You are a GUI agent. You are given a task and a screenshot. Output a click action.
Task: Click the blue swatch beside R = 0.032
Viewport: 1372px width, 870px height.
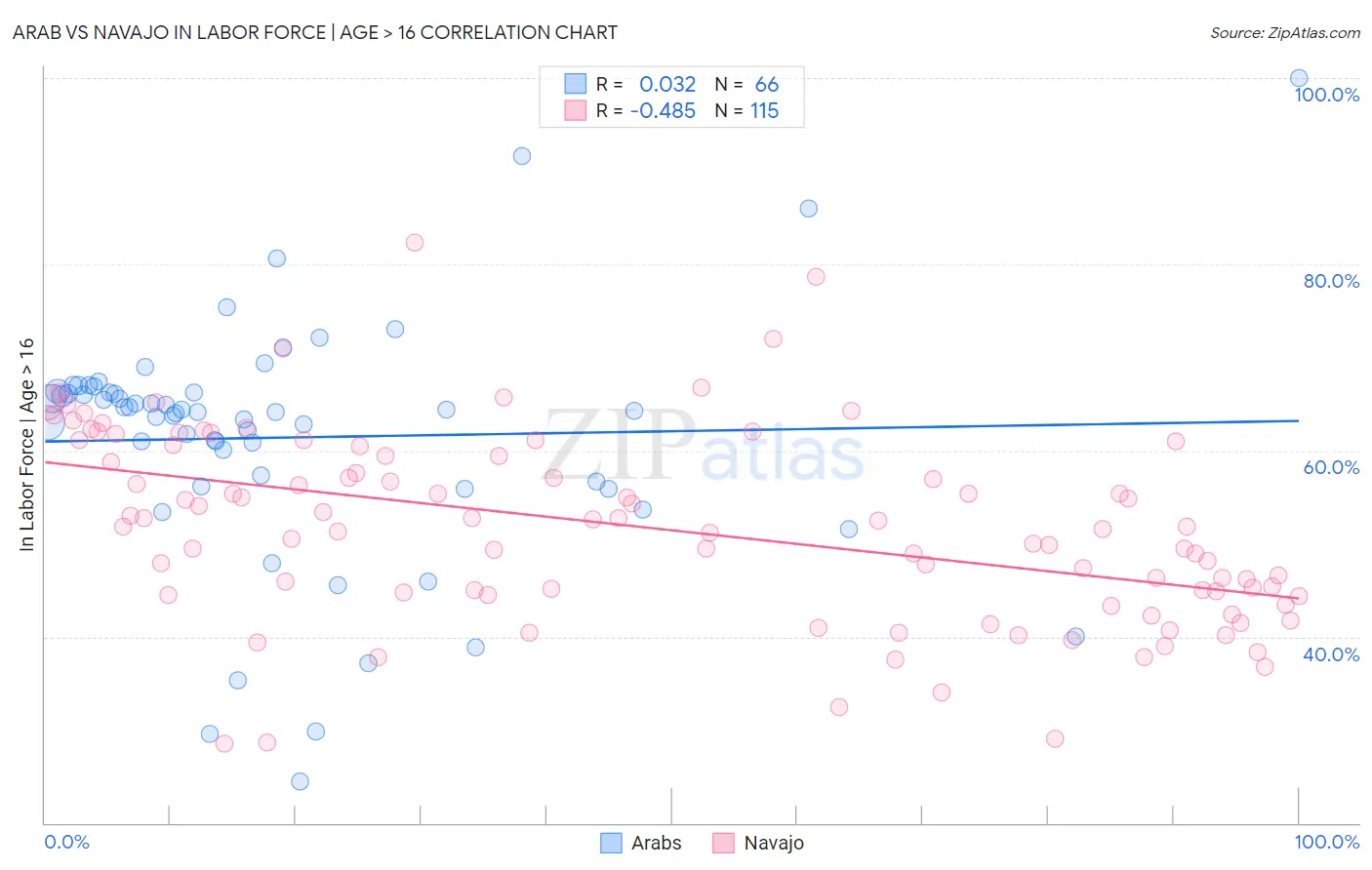point(576,84)
